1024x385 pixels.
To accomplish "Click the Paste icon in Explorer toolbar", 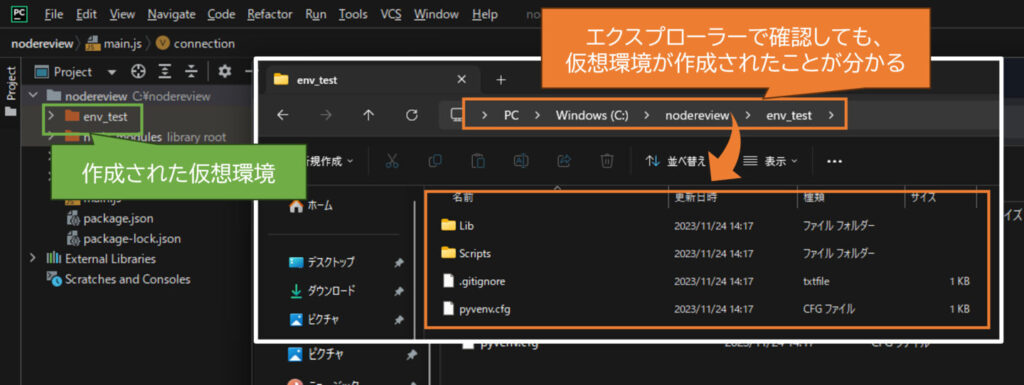I will coord(478,161).
